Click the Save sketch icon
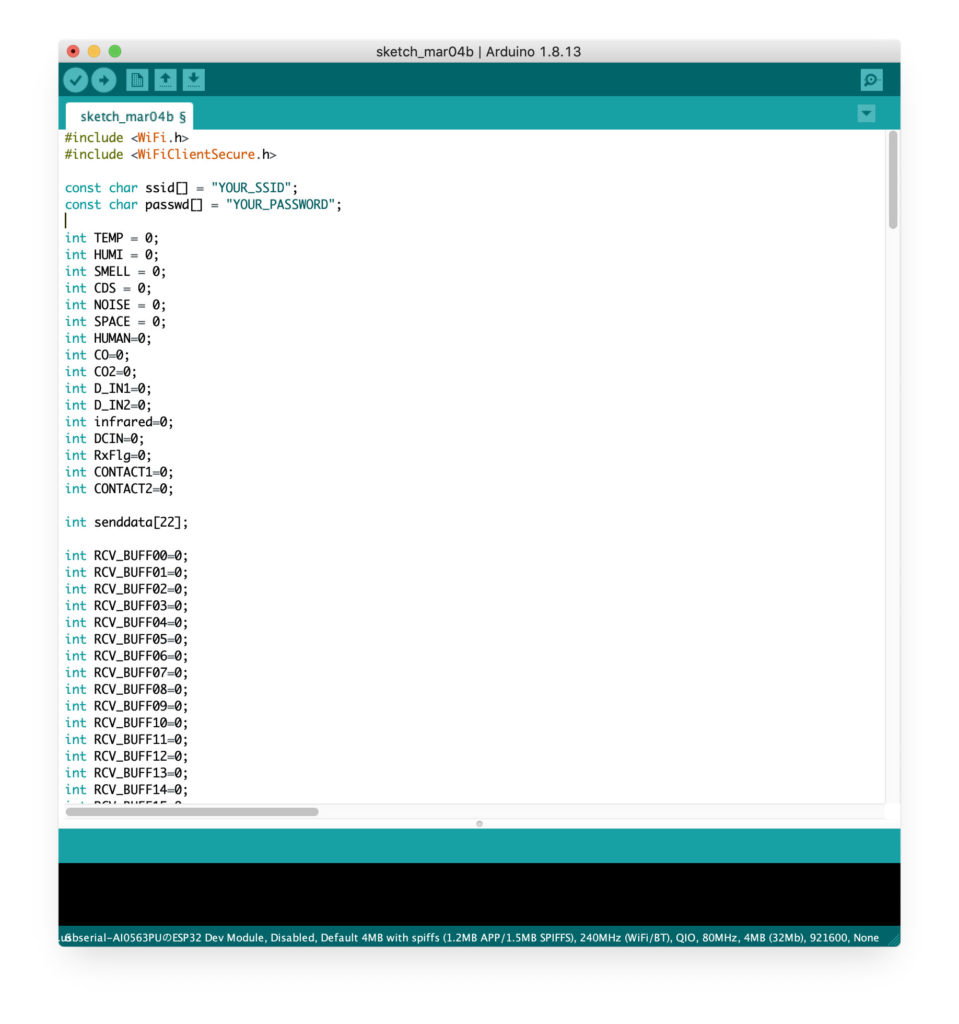The height and width of the screenshot is (1024, 959). tap(194, 80)
